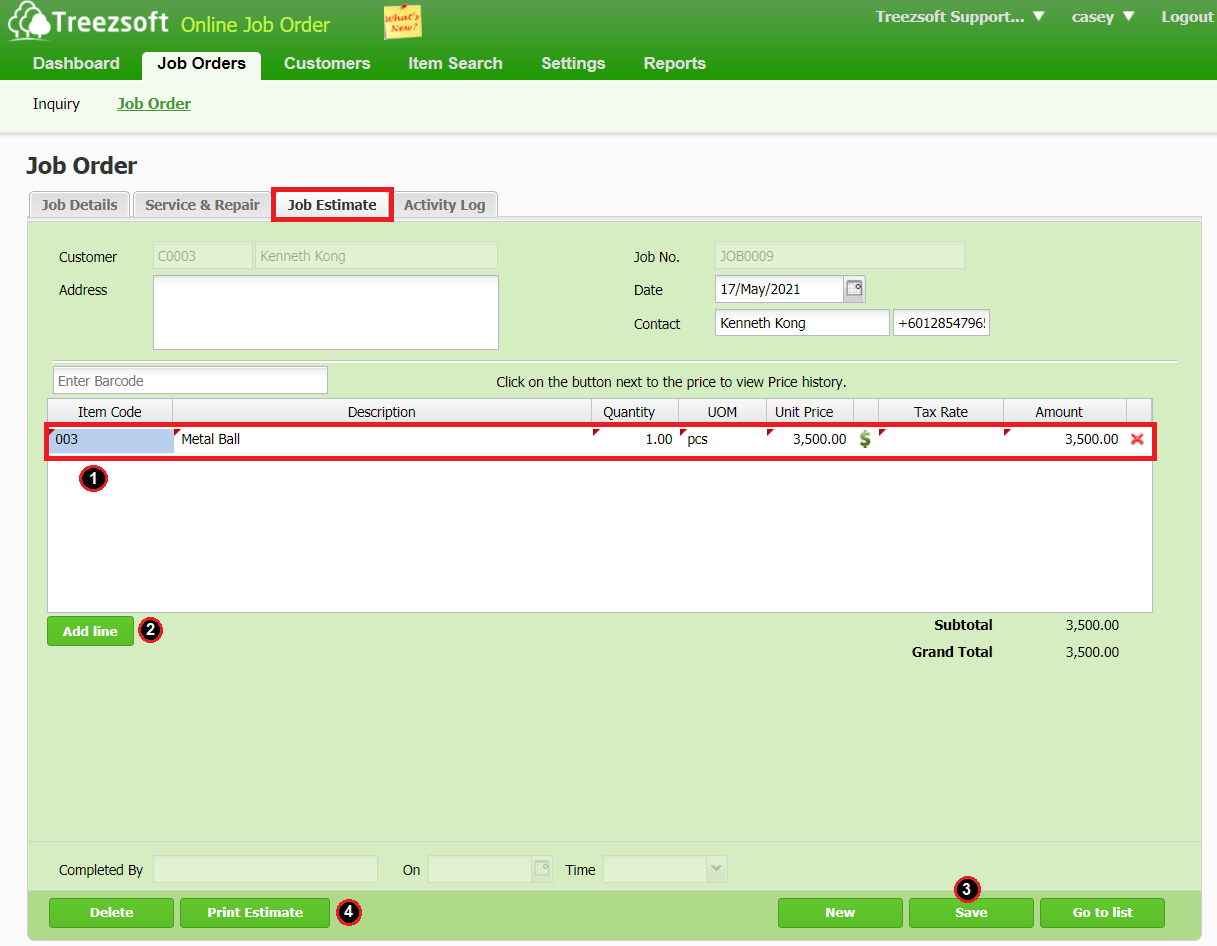
Task: Switch to the Activity Log tab
Action: pos(445,205)
